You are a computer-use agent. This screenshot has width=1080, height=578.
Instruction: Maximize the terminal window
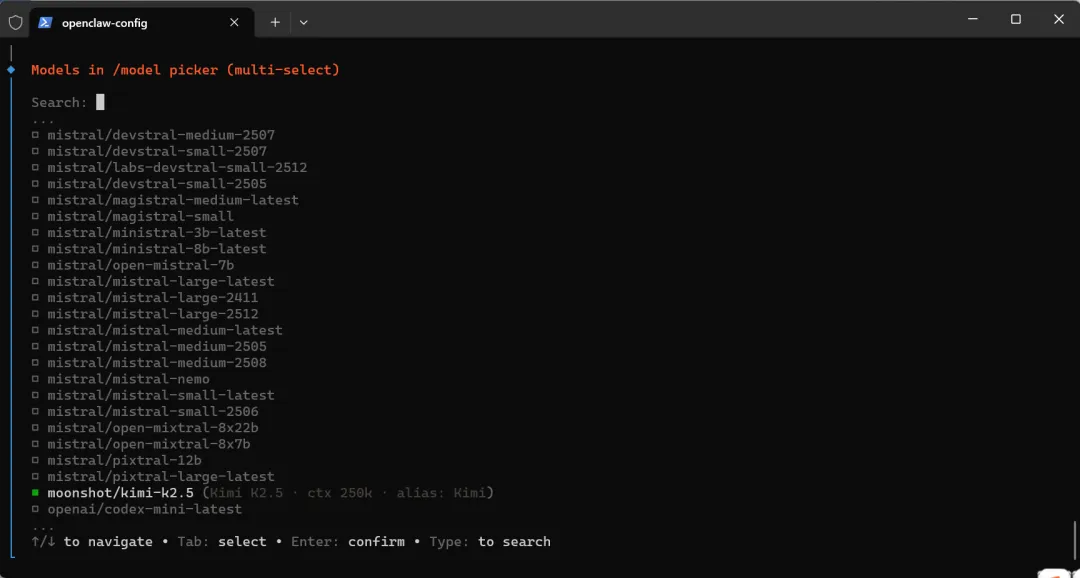pos(1015,19)
